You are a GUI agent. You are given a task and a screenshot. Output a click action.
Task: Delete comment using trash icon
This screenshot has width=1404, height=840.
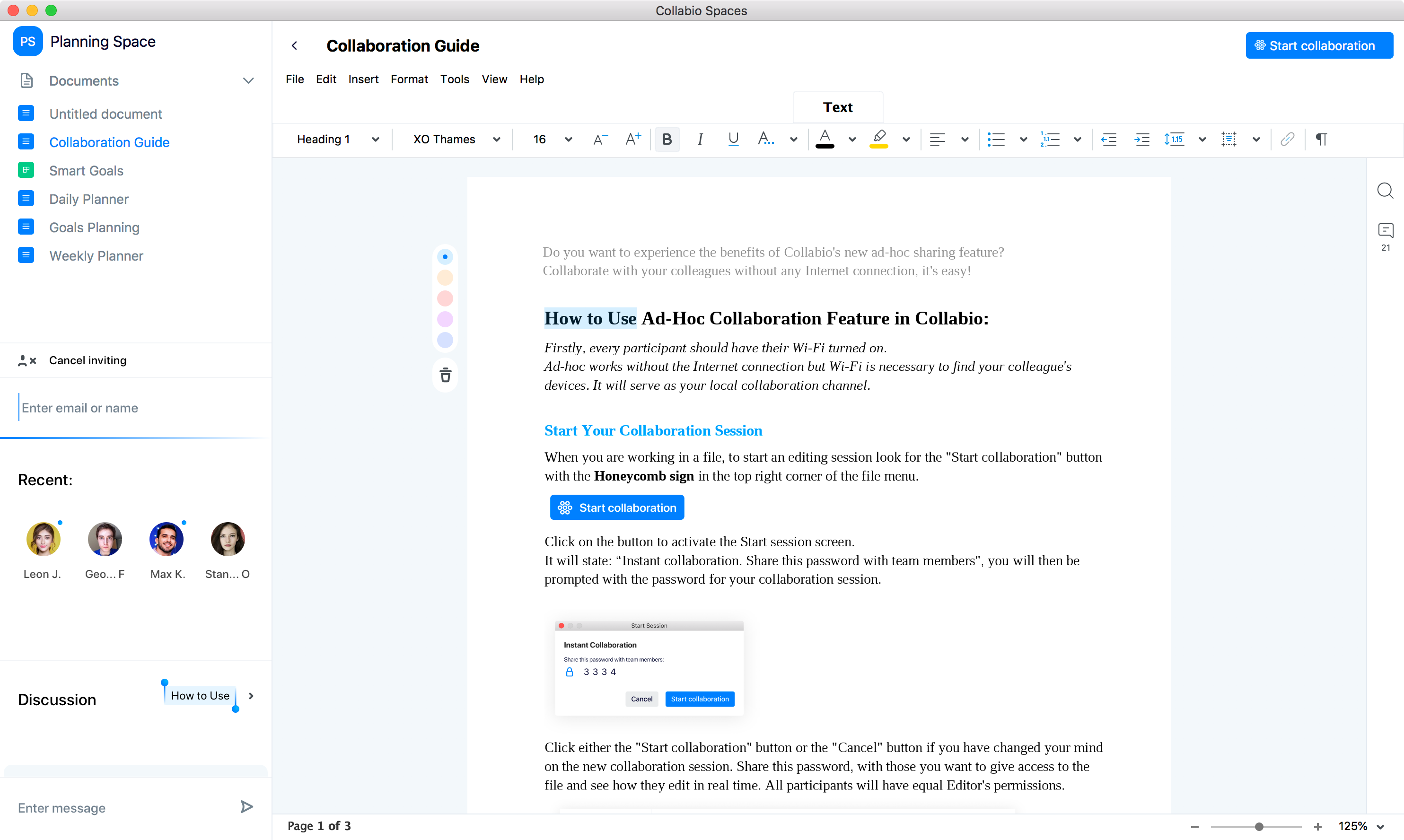coord(445,375)
